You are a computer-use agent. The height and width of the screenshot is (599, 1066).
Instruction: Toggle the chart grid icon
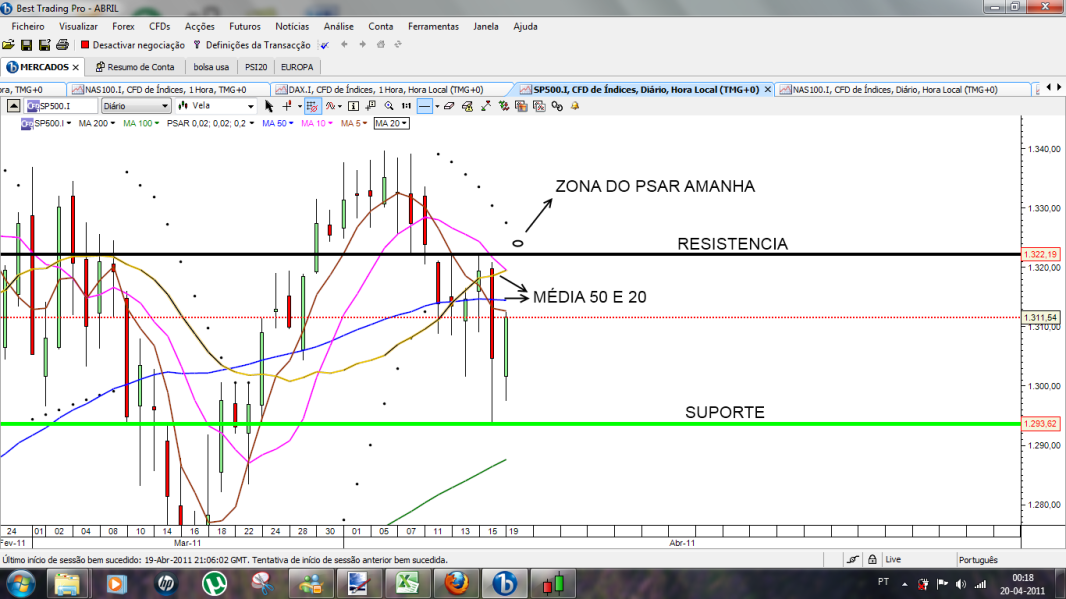(x=312, y=106)
